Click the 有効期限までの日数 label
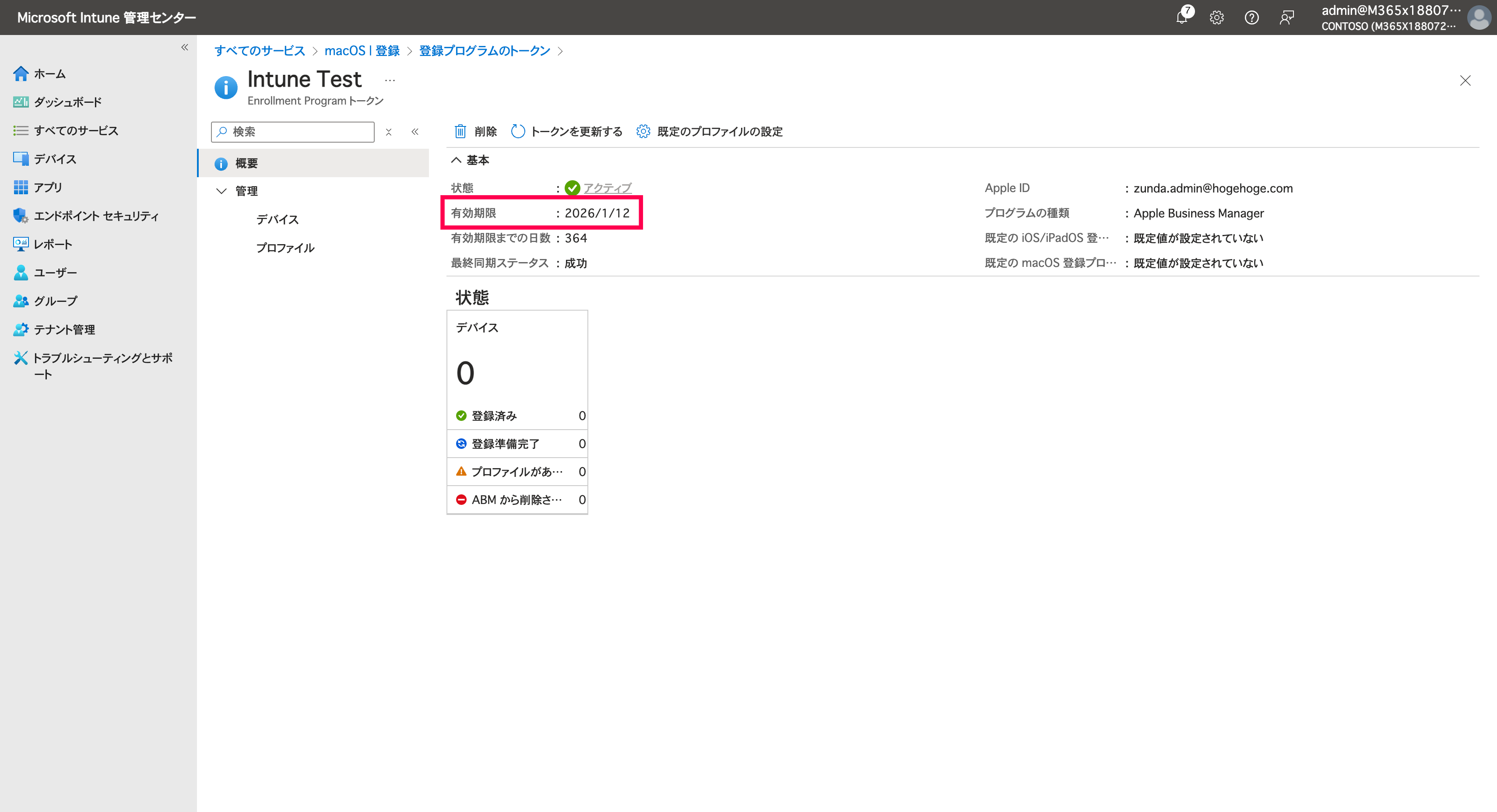 (501, 238)
